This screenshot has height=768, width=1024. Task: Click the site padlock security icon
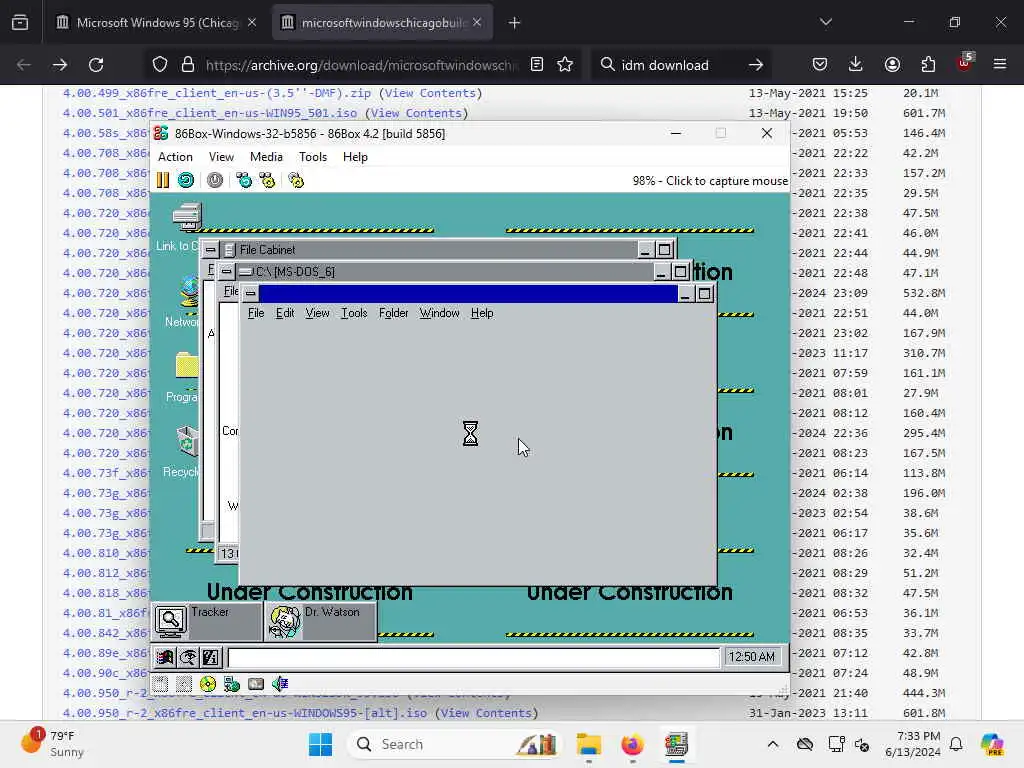tap(188, 65)
